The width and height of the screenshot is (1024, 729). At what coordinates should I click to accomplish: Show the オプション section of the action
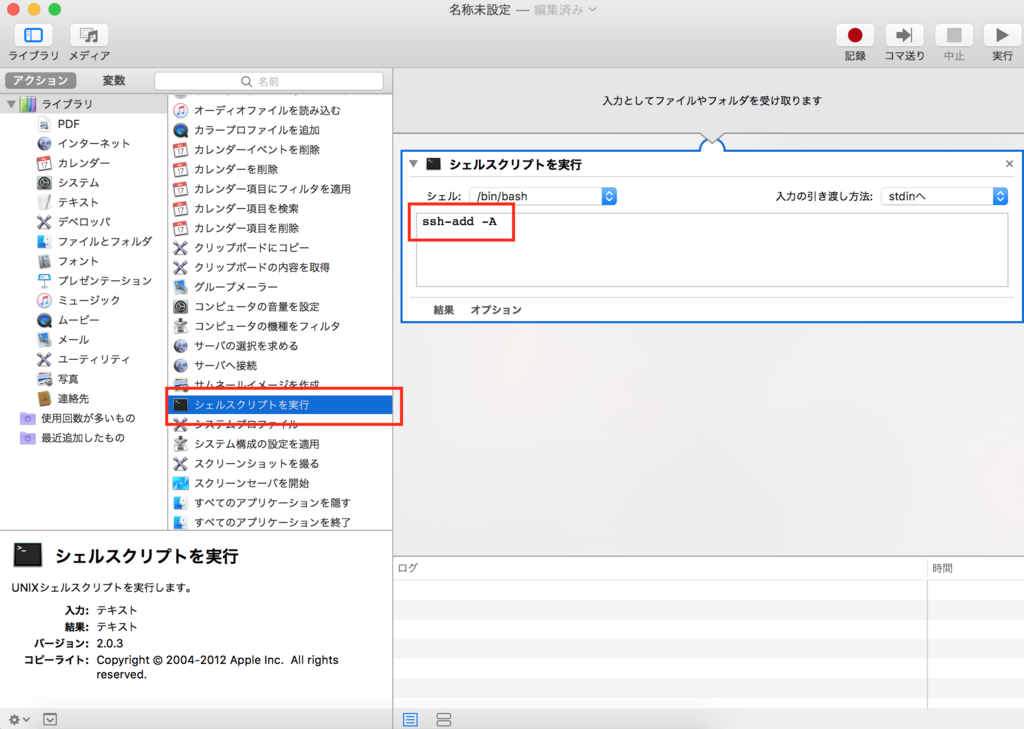tap(496, 310)
